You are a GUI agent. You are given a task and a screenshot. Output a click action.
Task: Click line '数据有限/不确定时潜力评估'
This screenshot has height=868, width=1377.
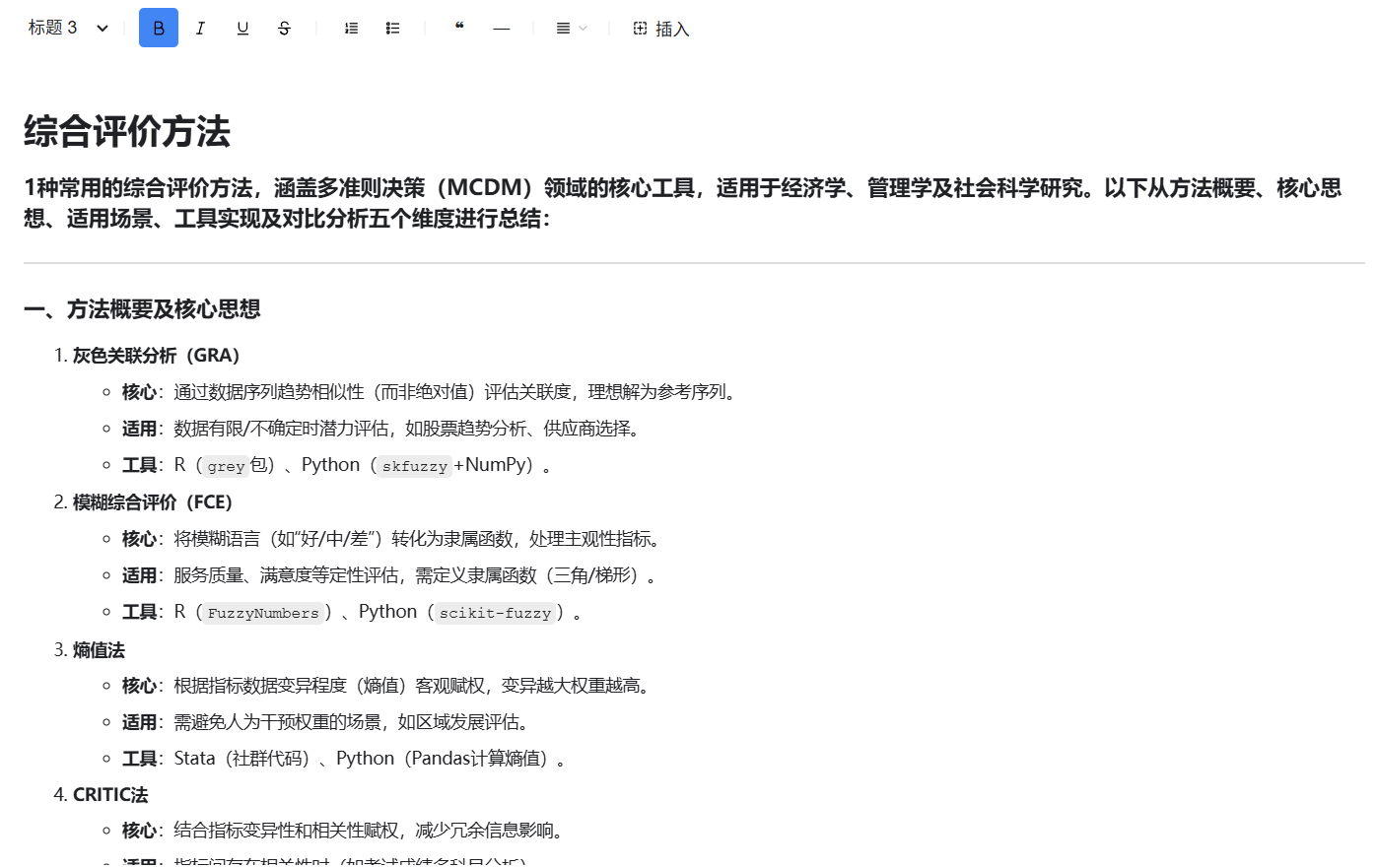pos(382,429)
